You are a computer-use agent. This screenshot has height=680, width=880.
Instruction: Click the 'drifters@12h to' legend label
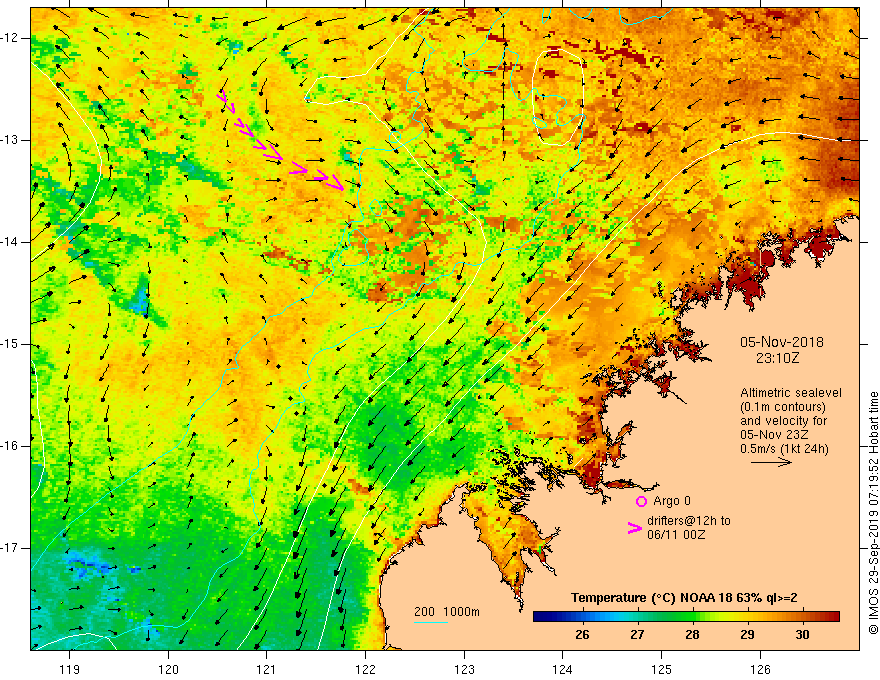point(689,521)
